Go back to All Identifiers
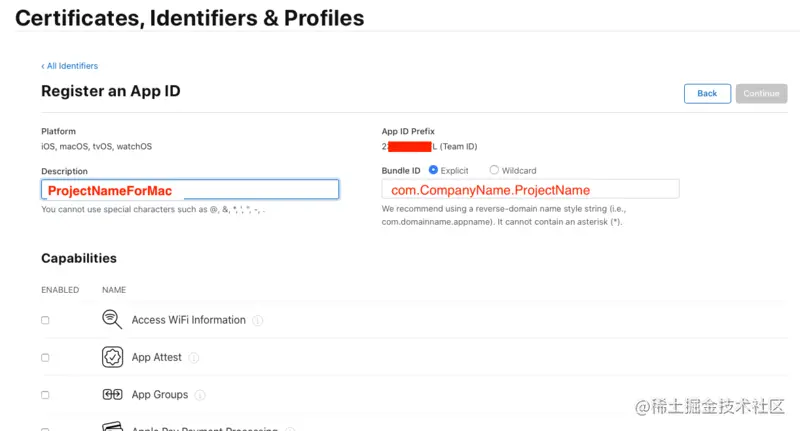Screen dimensions: 800x431 tap(69, 66)
